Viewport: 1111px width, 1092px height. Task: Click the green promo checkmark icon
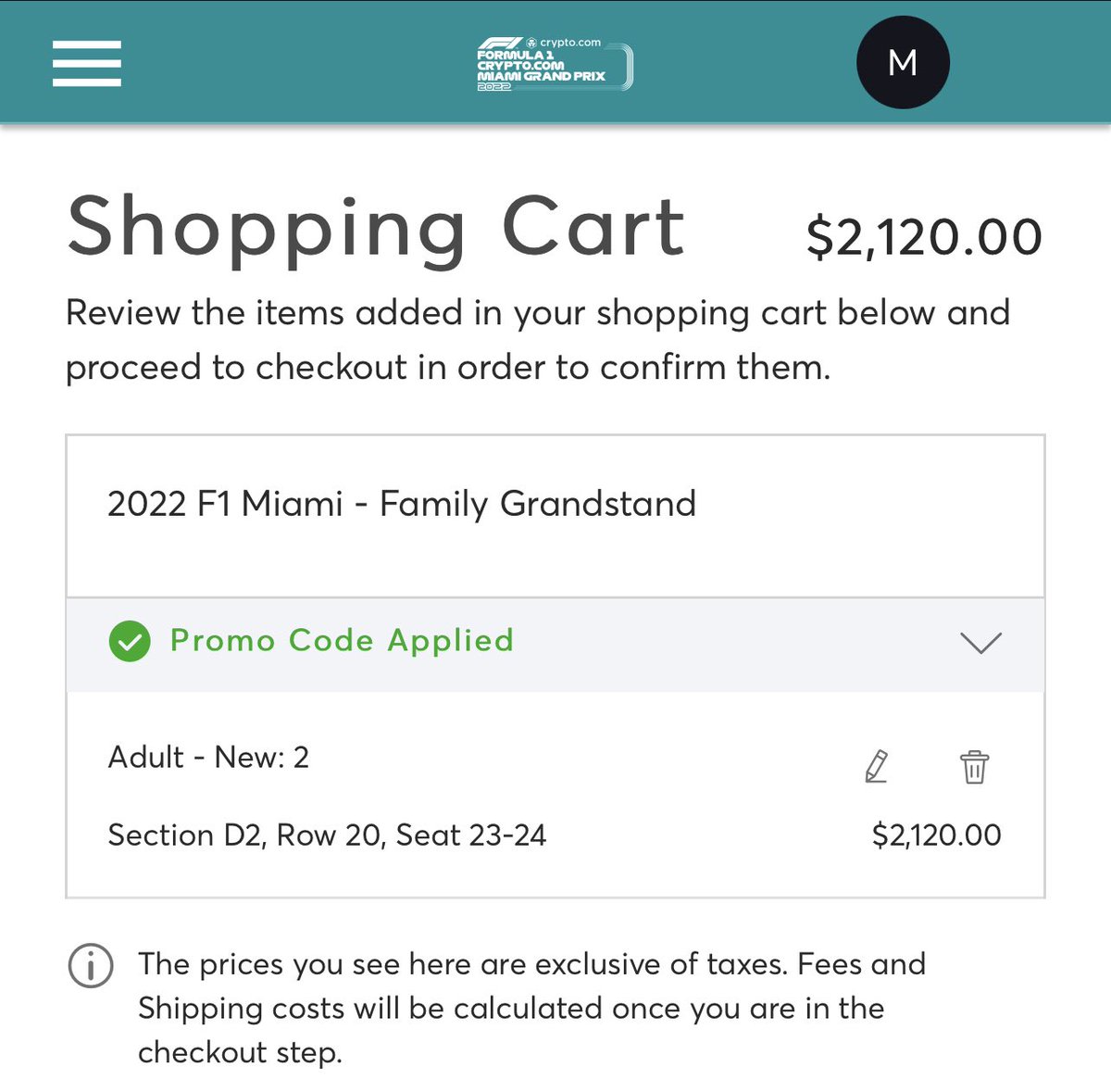130,642
